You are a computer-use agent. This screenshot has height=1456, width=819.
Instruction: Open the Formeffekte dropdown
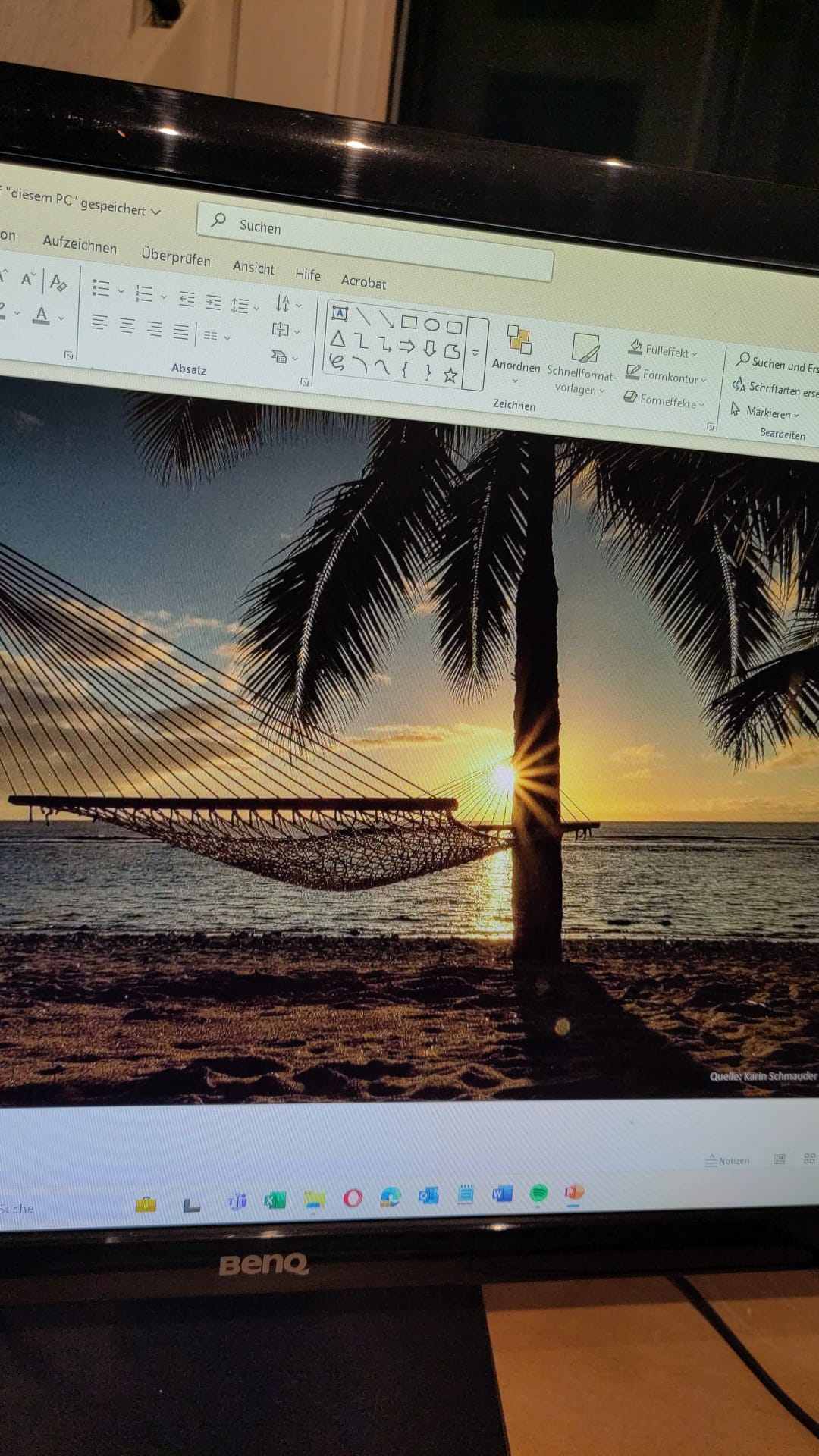(664, 400)
